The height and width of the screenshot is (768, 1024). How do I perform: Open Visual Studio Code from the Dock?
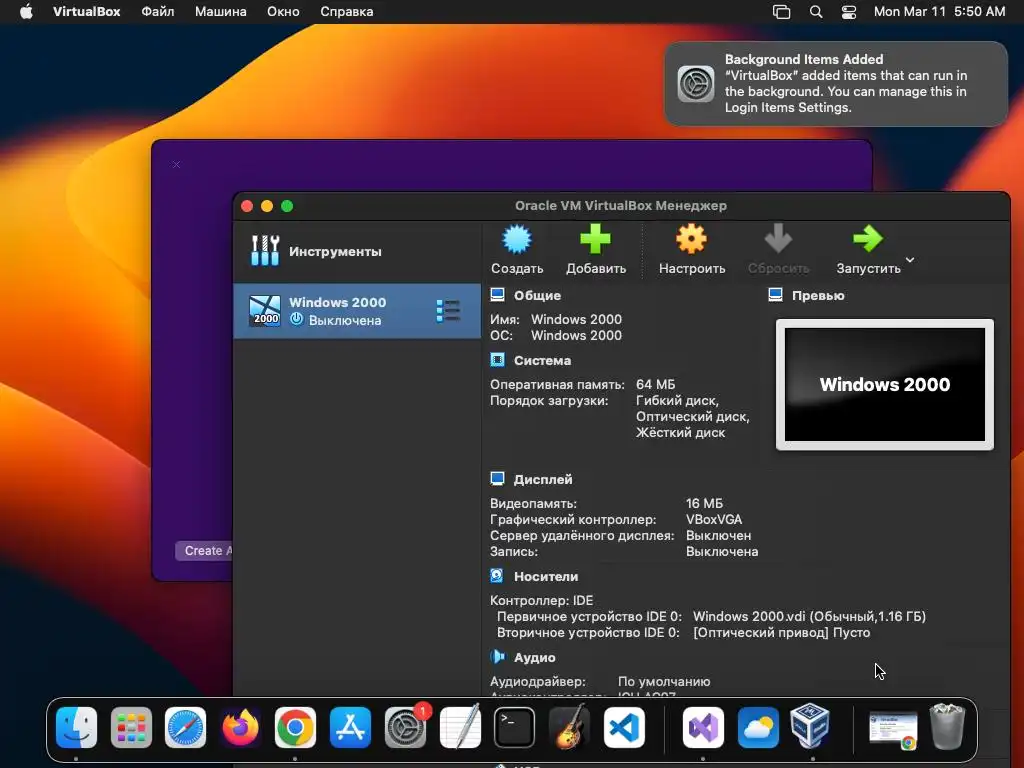pyautogui.click(x=624, y=727)
